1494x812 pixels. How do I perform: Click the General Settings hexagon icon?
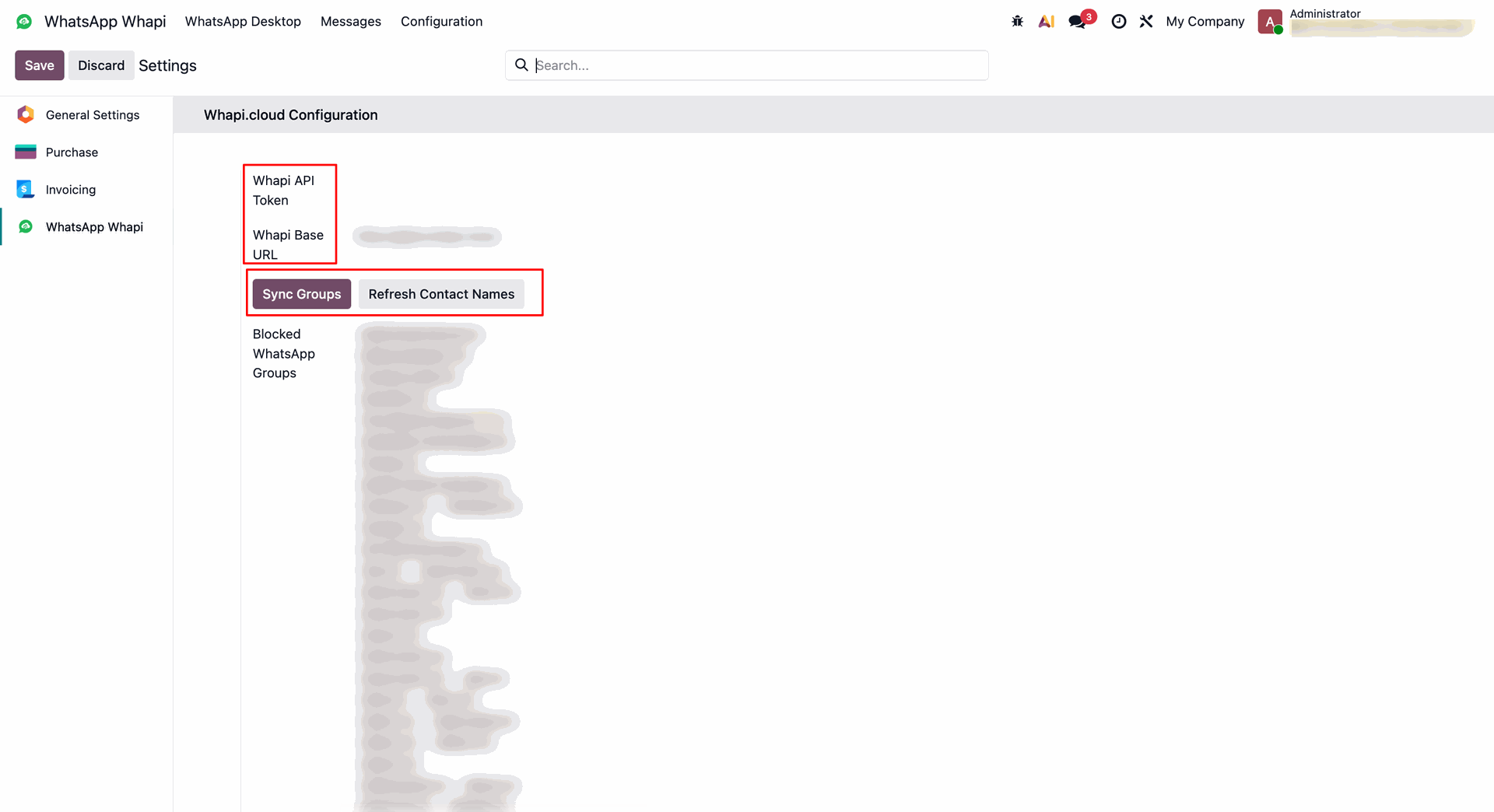point(26,115)
